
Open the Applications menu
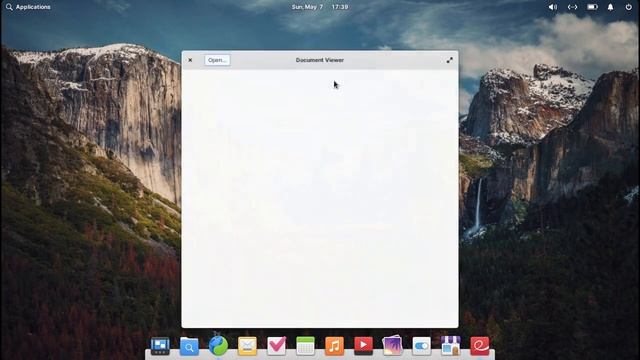pyautogui.click(x=33, y=7)
